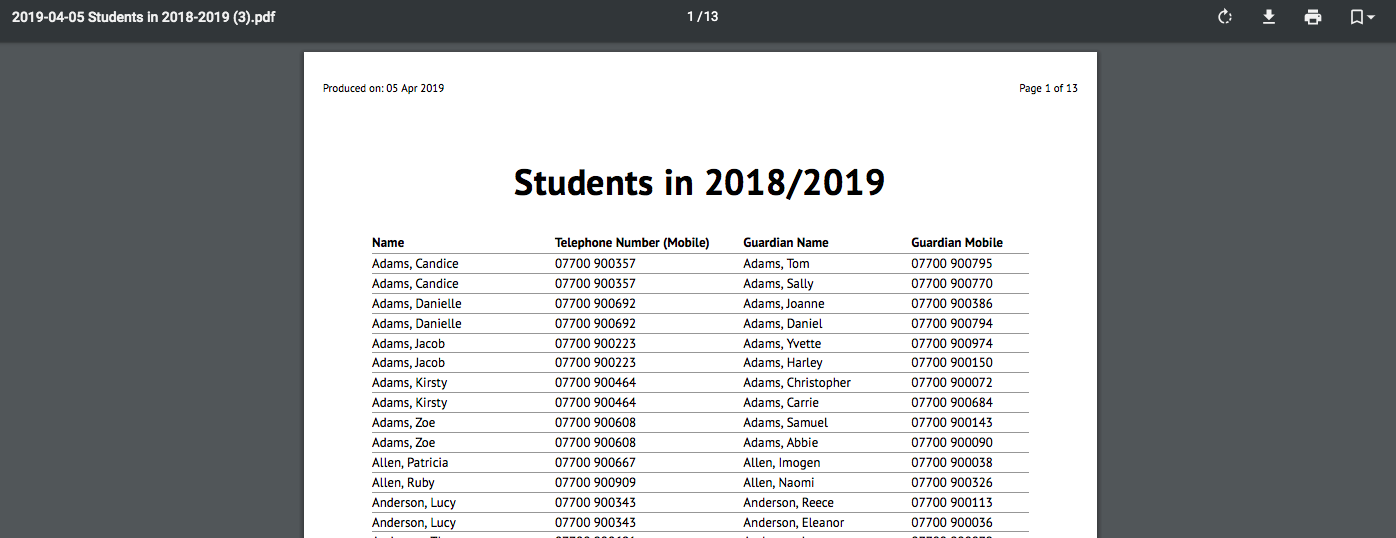
Task: Click the 'Guardian Name' column header
Action: [785, 243]
